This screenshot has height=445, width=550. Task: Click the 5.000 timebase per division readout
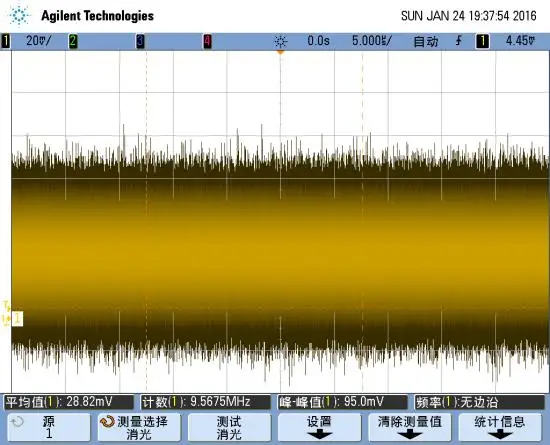click(x=372, y=41)
